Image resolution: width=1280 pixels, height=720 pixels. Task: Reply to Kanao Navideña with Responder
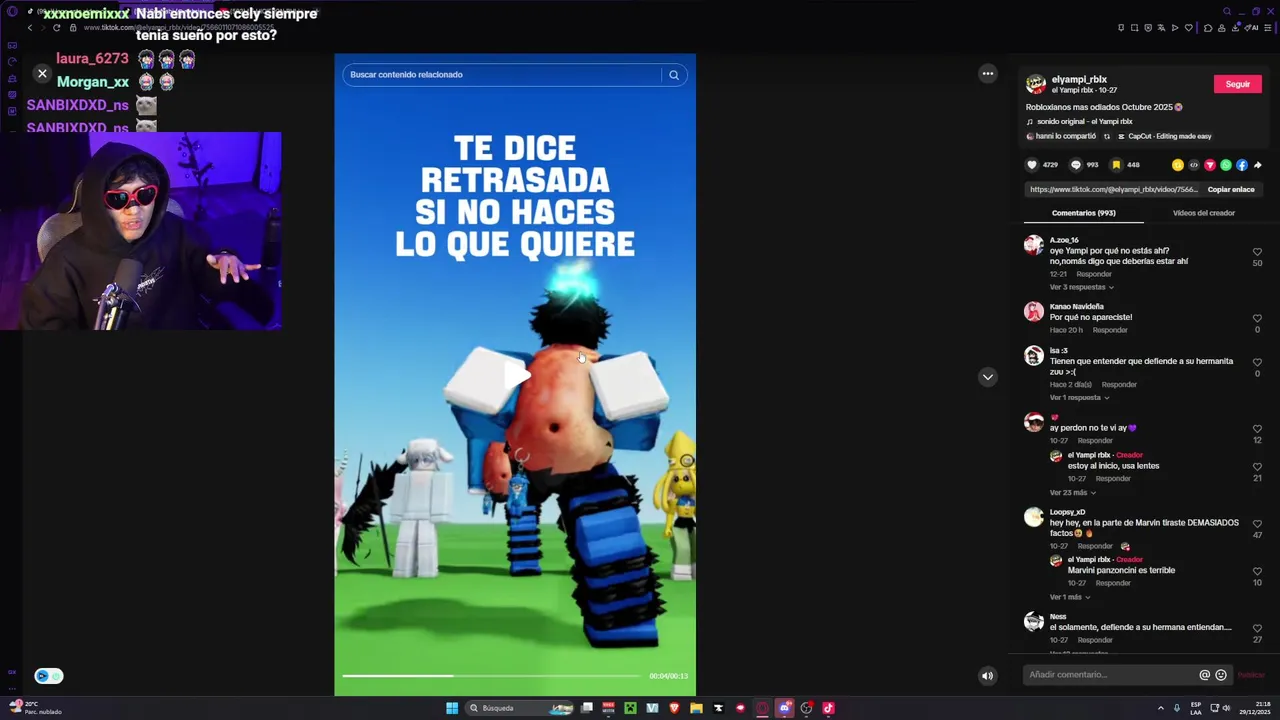click(x=1110, y=330)
